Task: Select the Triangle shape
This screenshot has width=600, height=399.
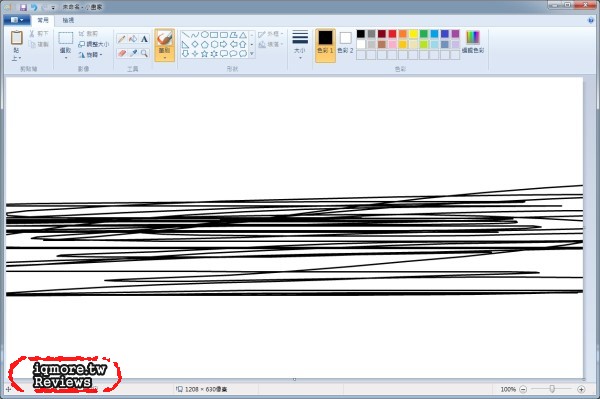Action: click(243, 35)
